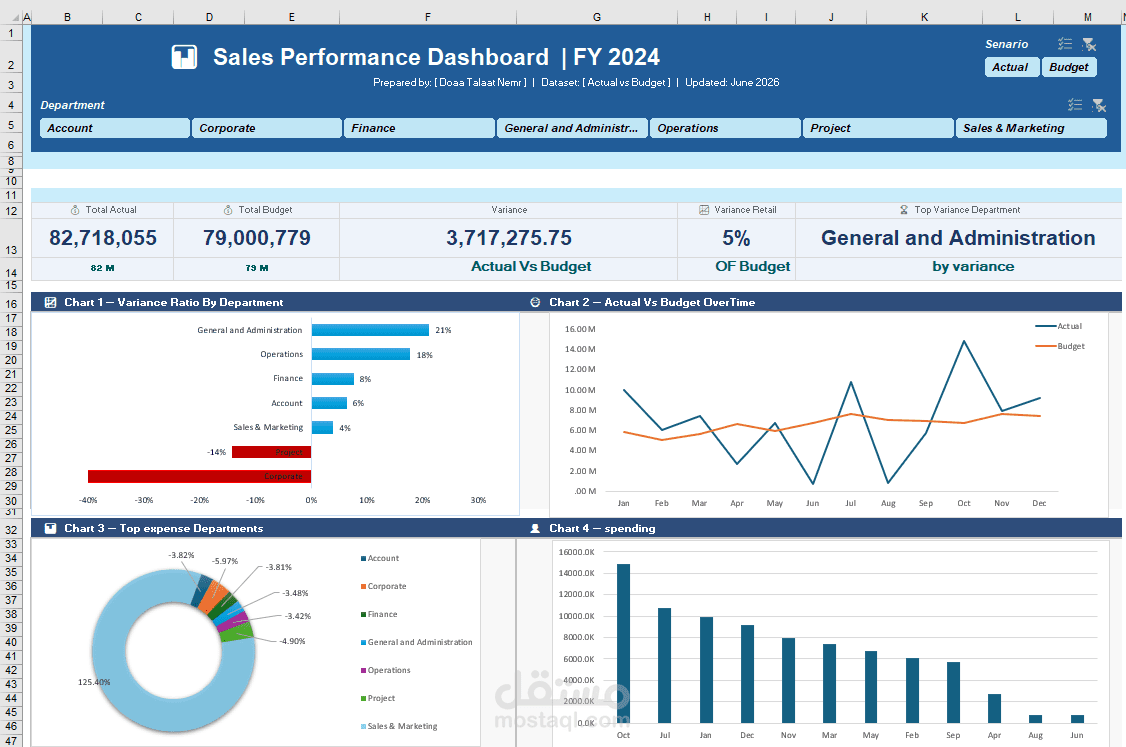Click the Corporate legend entry in donut chart
The image size is (1126, 747).
point(383,586)
